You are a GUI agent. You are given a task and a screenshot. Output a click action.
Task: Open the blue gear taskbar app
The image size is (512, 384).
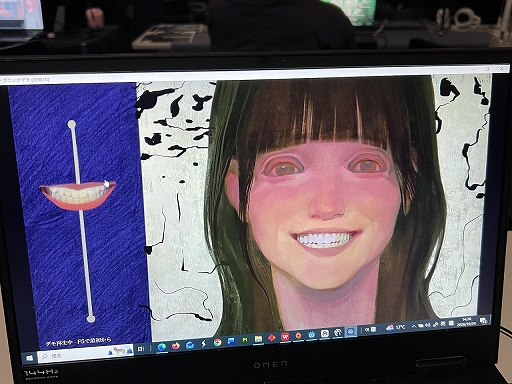[x=312, y=334]
